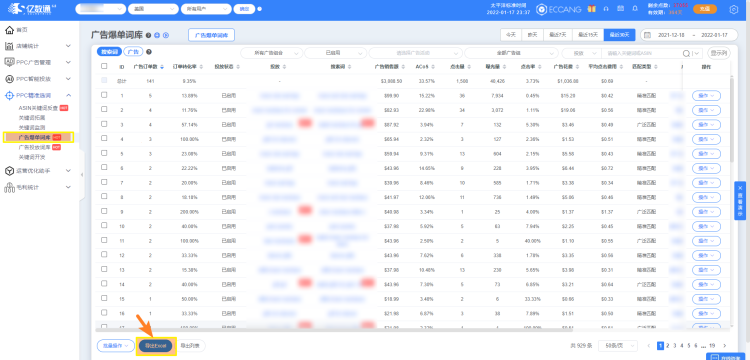
Task: Click the orange 充值 recharge button
Action: [705, 9]
